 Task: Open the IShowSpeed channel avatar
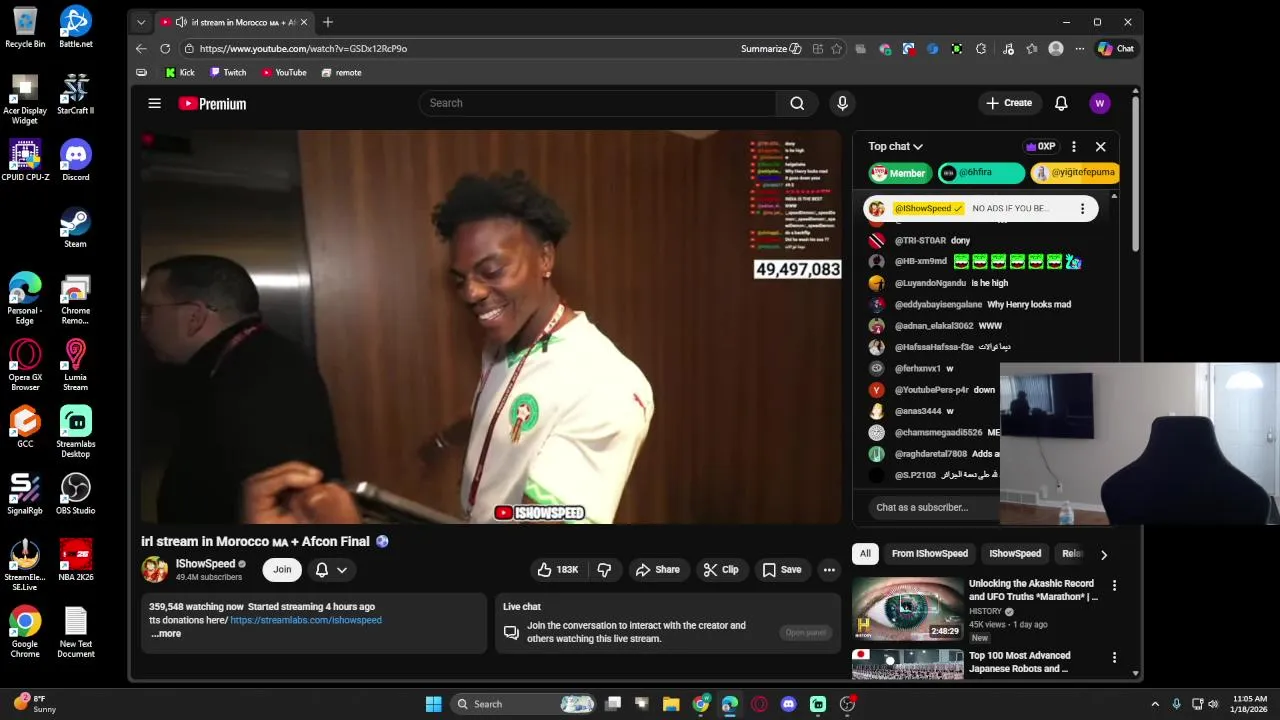click(155, 570)
